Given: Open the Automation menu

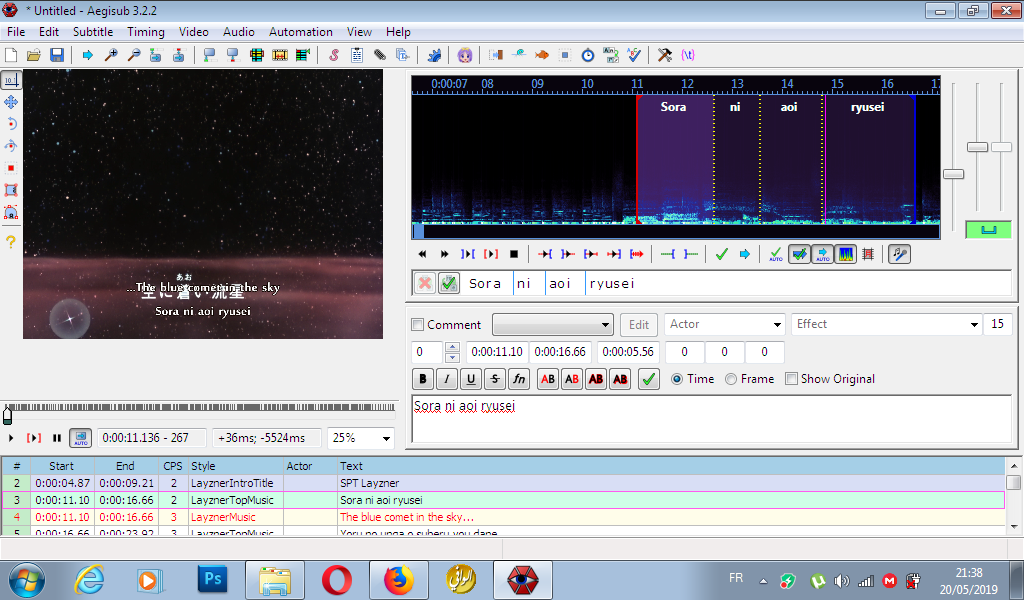Looking at the screenshot, I should click(x=300, y=32).
